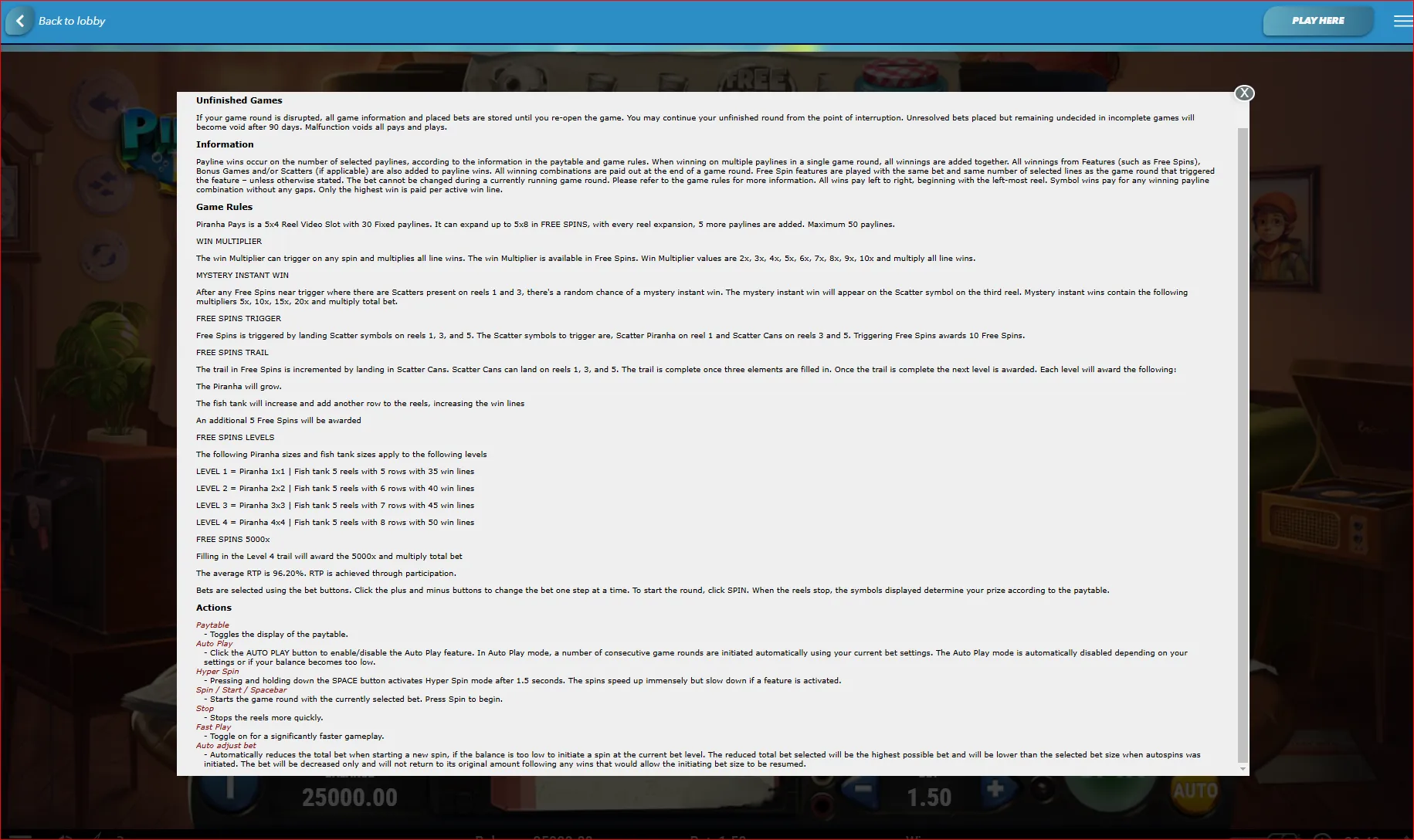This screenshot has height=840, width=1414.
Task: Click the Unfinished Games heading
Action: [x=239, y=100]
